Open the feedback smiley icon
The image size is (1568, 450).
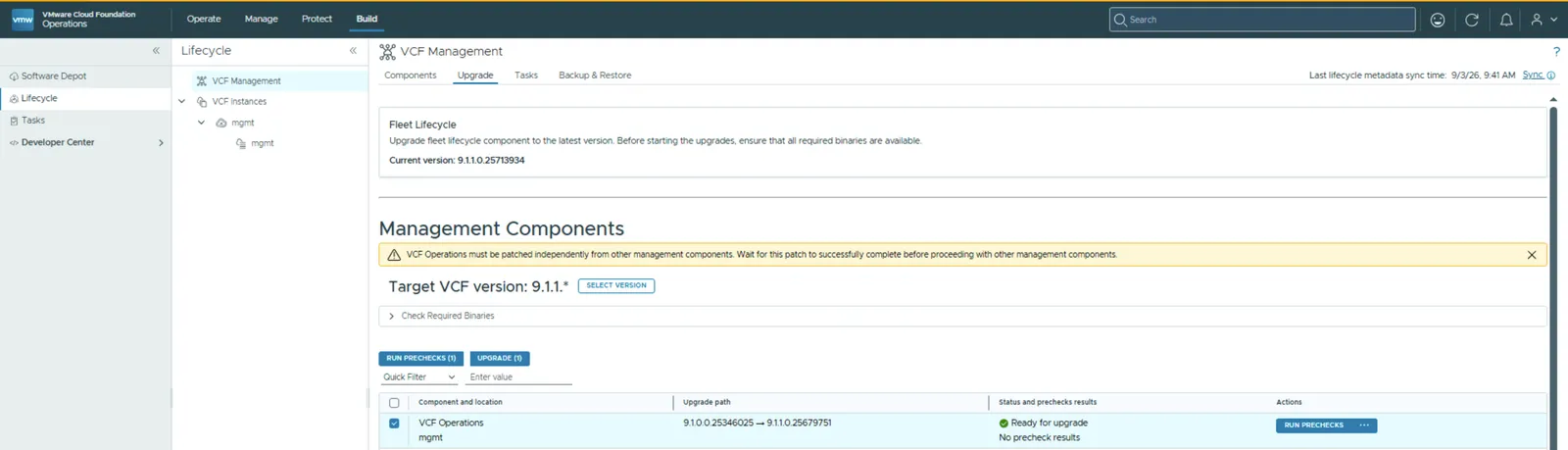point(1438,20)
